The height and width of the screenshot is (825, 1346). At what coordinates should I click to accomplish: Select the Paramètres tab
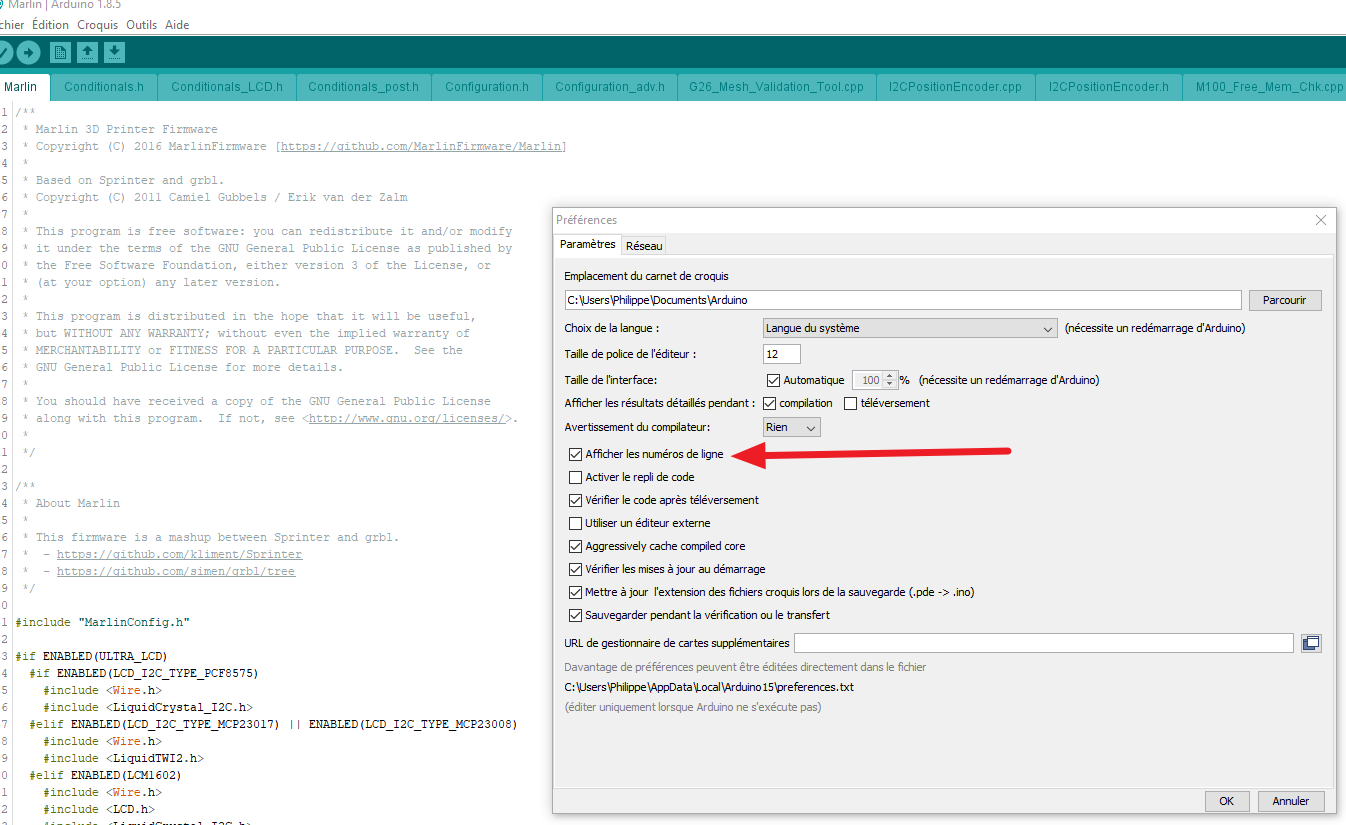point(588,244)
